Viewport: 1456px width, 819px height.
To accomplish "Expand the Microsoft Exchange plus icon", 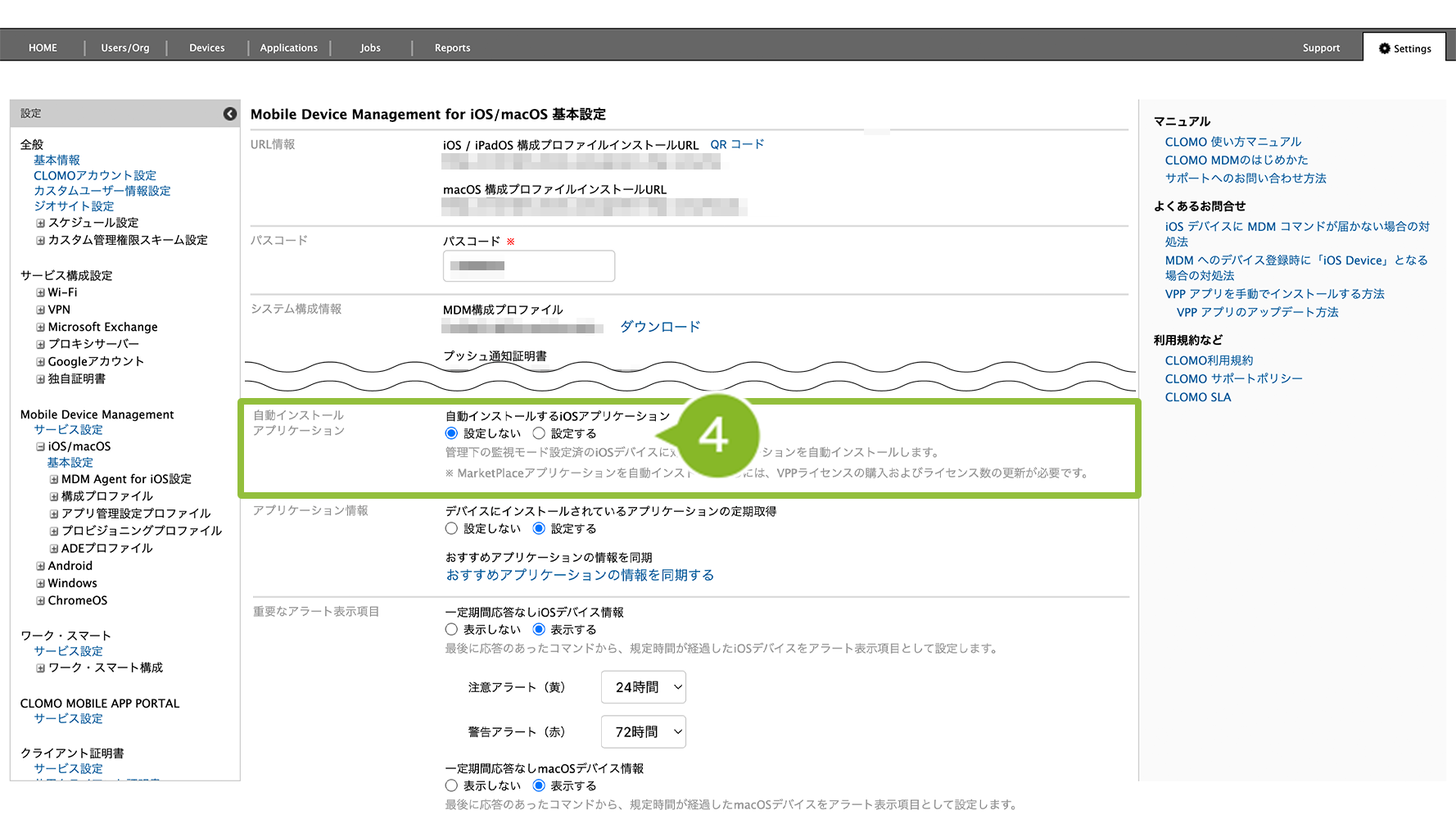I will pos(40,327).
